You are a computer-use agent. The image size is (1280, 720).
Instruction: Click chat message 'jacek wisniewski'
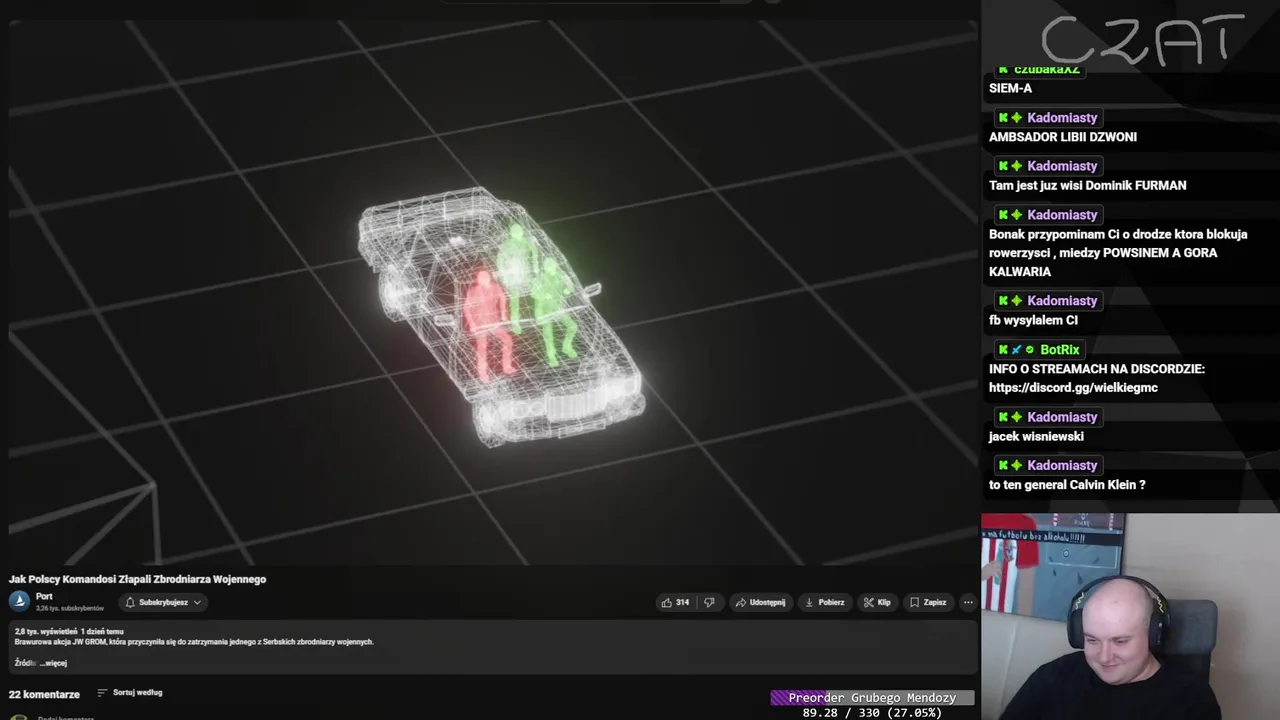coord(1036,436)
